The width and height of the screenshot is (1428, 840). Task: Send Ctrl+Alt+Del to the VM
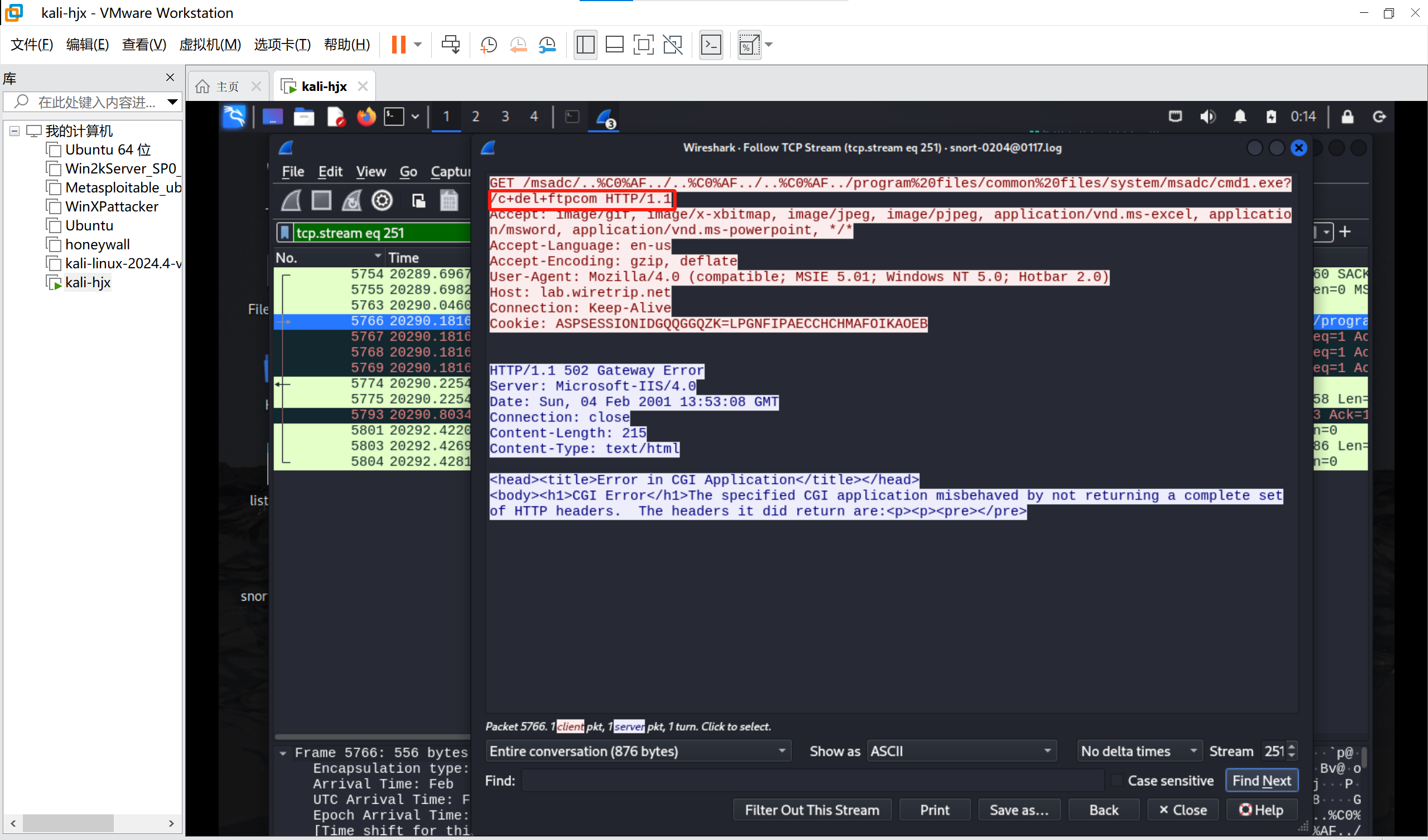click(x=451, y=45)
